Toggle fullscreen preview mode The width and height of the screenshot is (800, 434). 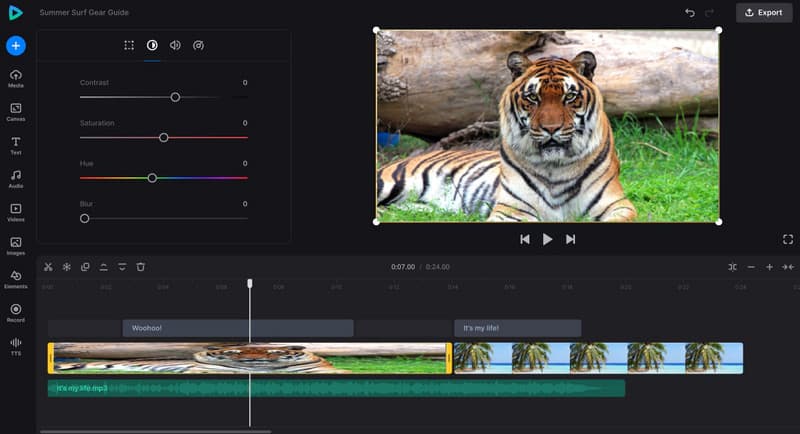pyautogui.click(x=788, y=239)
